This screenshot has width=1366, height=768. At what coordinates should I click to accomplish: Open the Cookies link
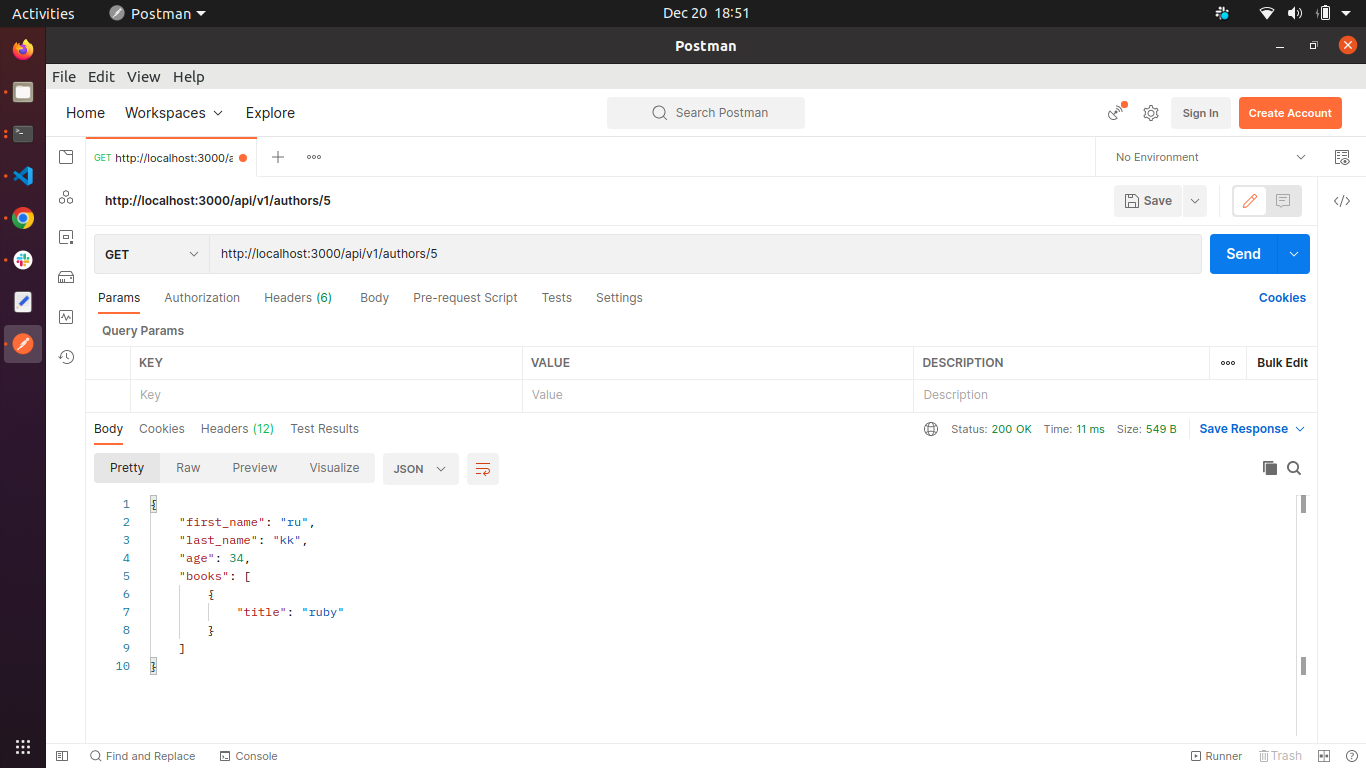click(1282, 298)
